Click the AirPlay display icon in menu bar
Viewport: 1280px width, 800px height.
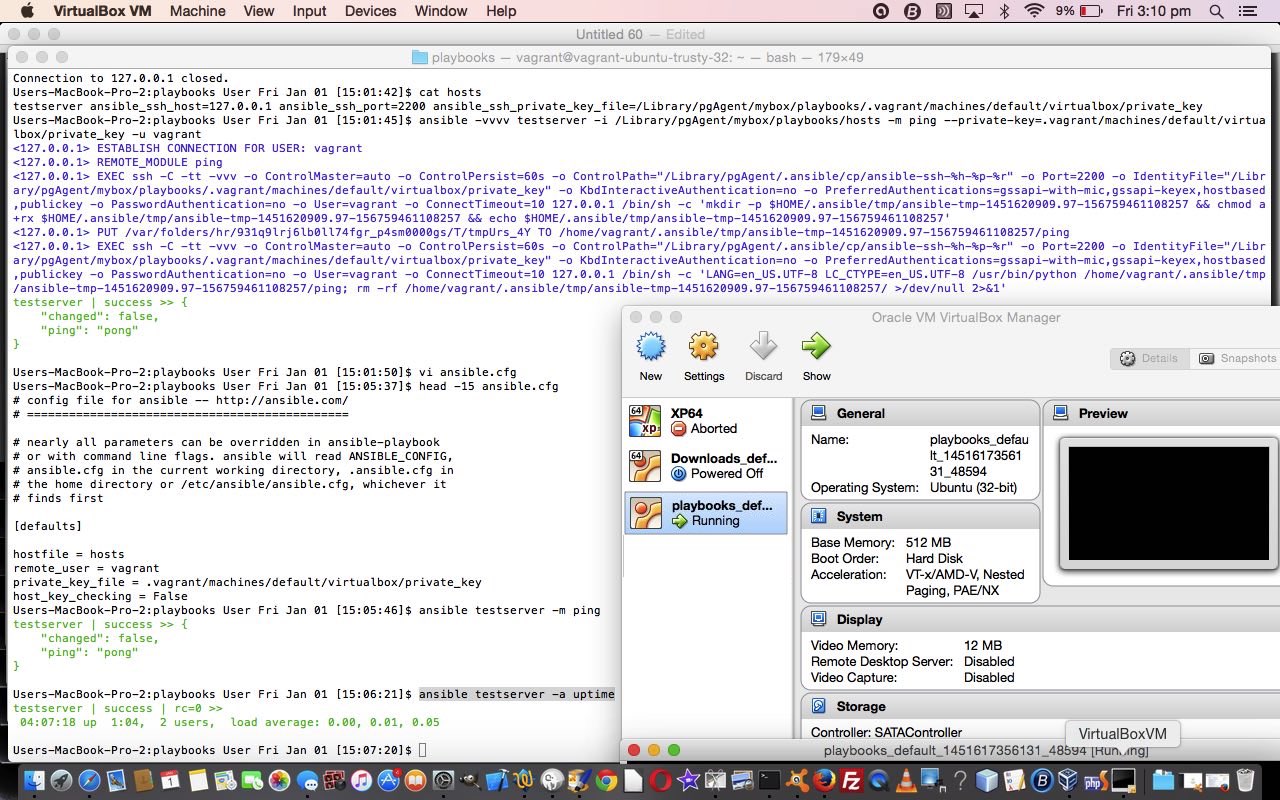click(x=973, y=11)
